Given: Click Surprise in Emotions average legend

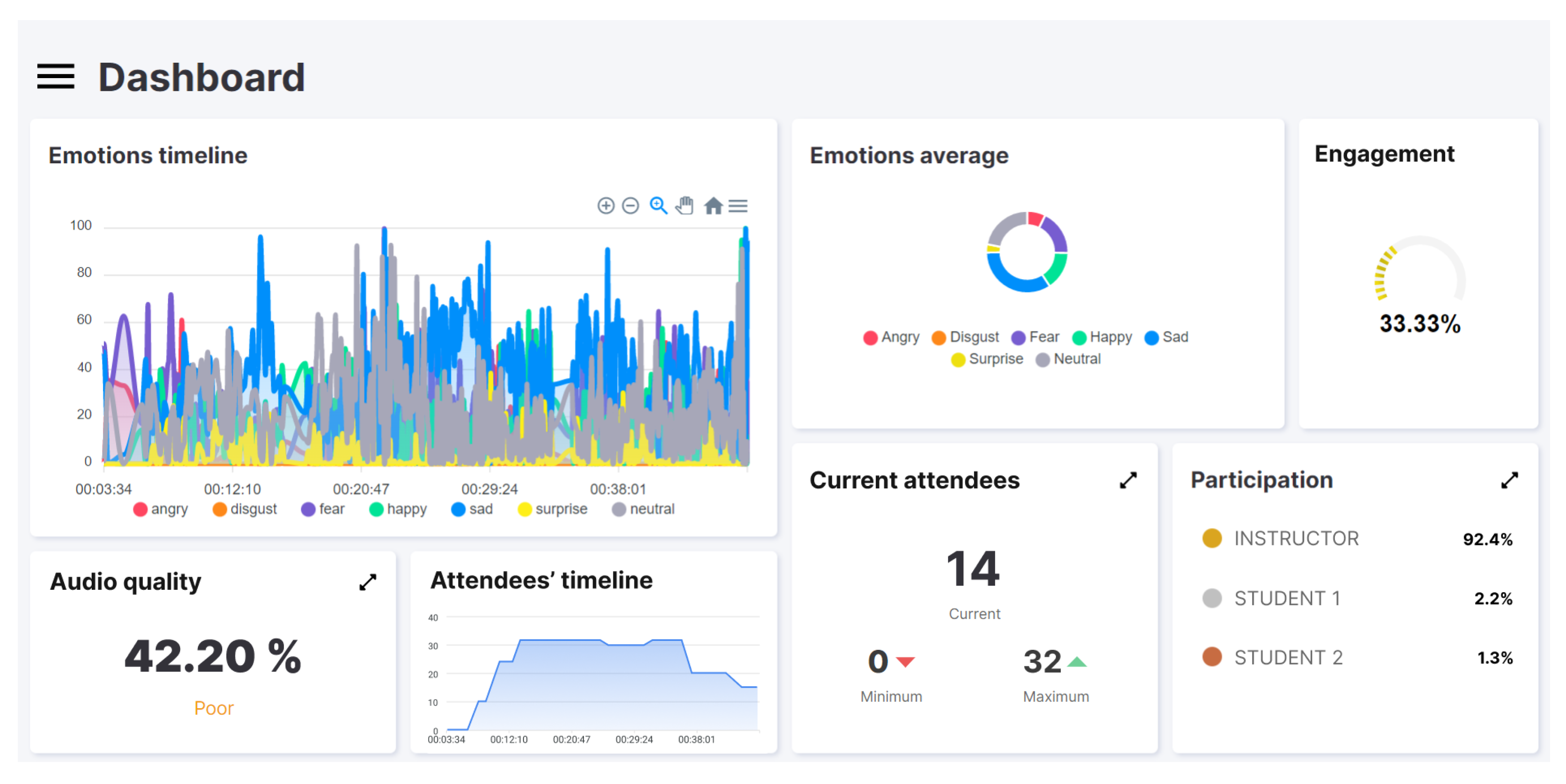Looking at the screenshot, I should (987, 359).
